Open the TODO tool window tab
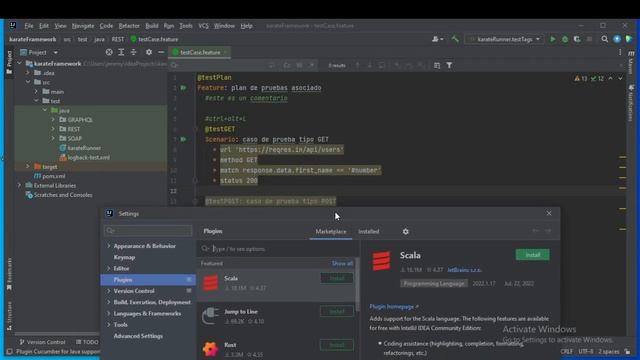The height and width of the screenshot is (360, 640). point(87,342)
